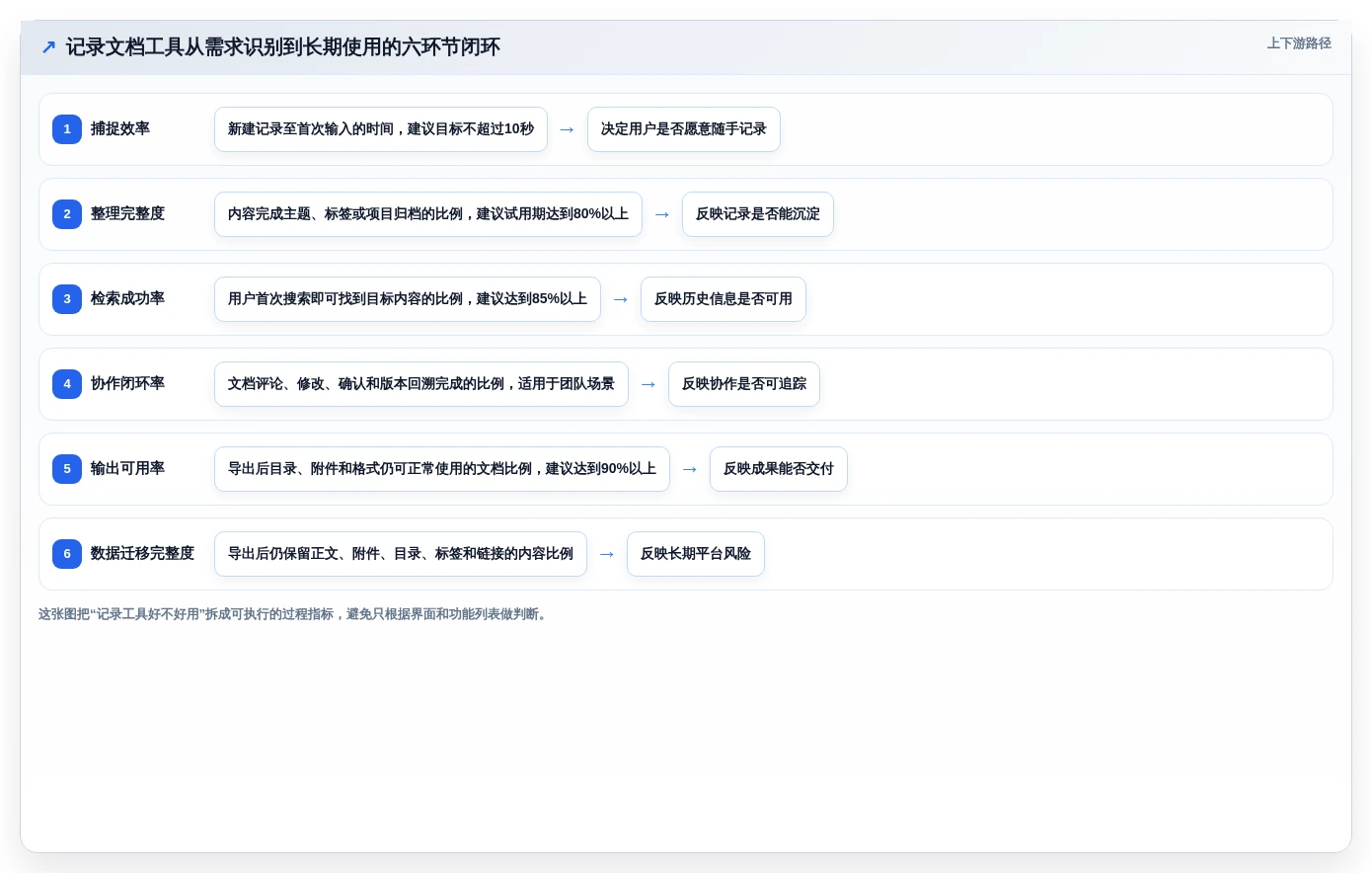Select the 检索成功率 label
The width and height of the screenshot is (1372, 873).
coord(128,298)
